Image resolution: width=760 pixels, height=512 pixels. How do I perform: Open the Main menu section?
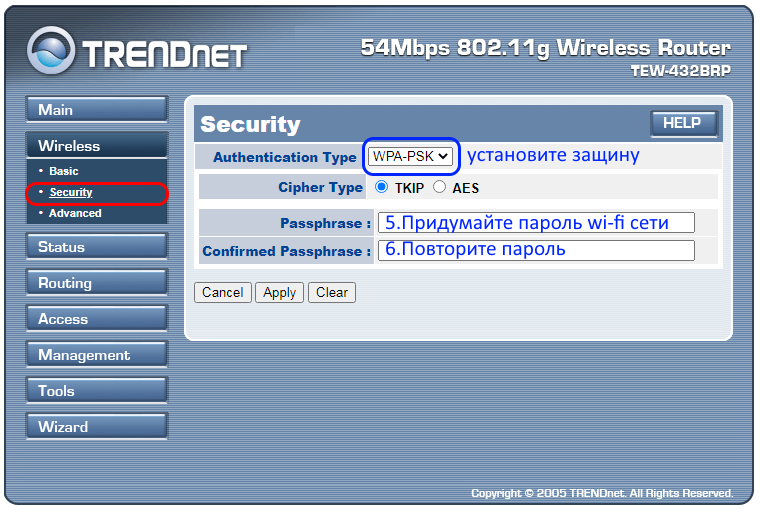[97, 110]
